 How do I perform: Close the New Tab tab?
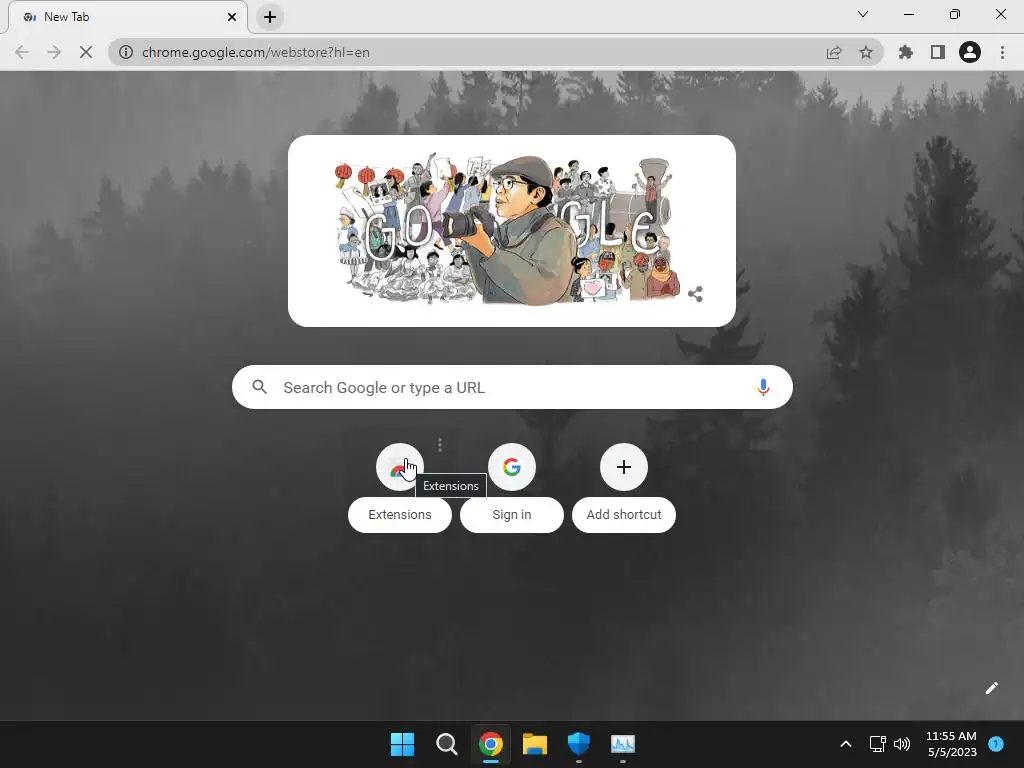pos(232,17)
